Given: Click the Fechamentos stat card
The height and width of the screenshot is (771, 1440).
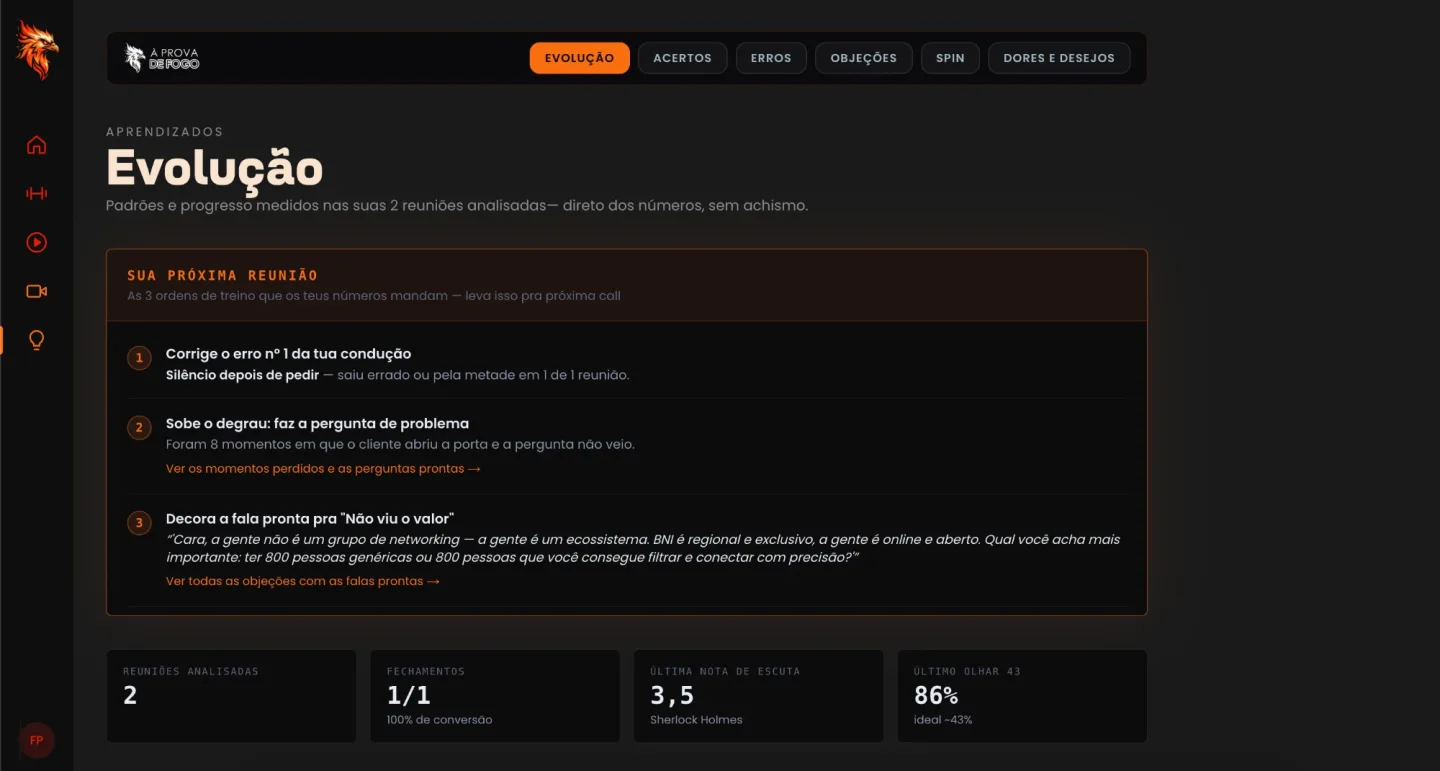Looking at the screenshot, I should point(495,696).
